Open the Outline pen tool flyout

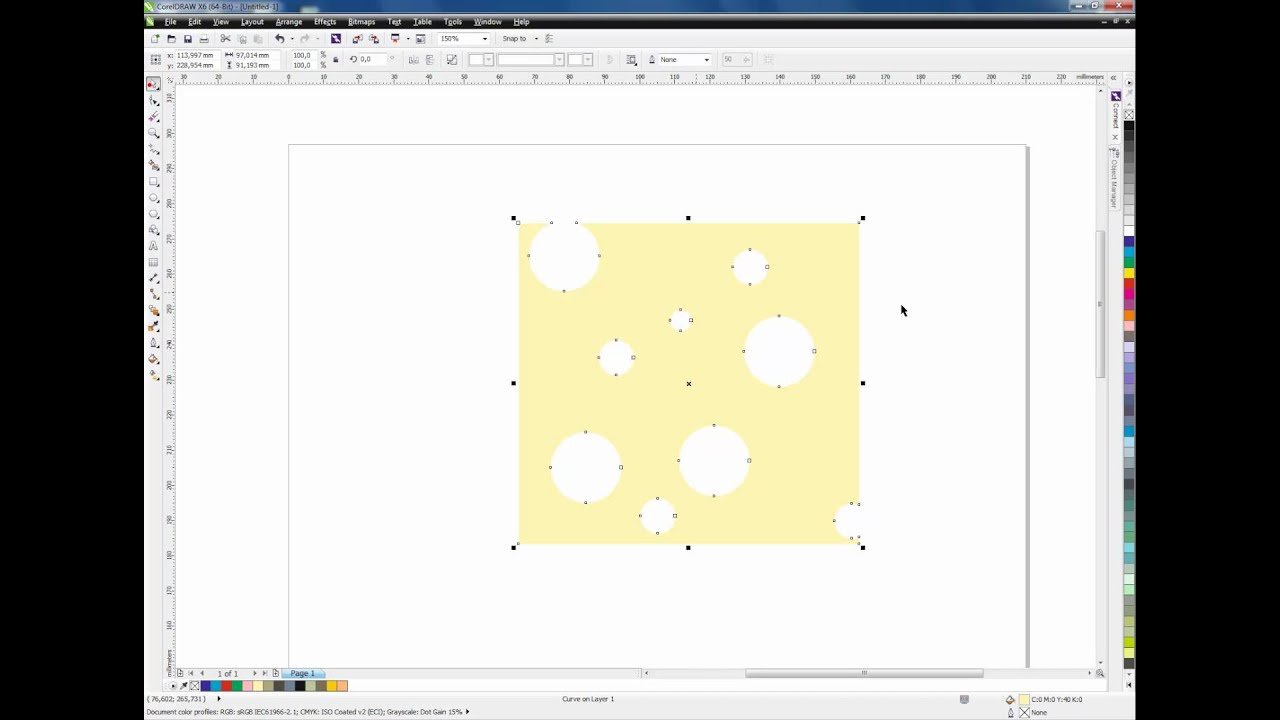click(154, 343)
